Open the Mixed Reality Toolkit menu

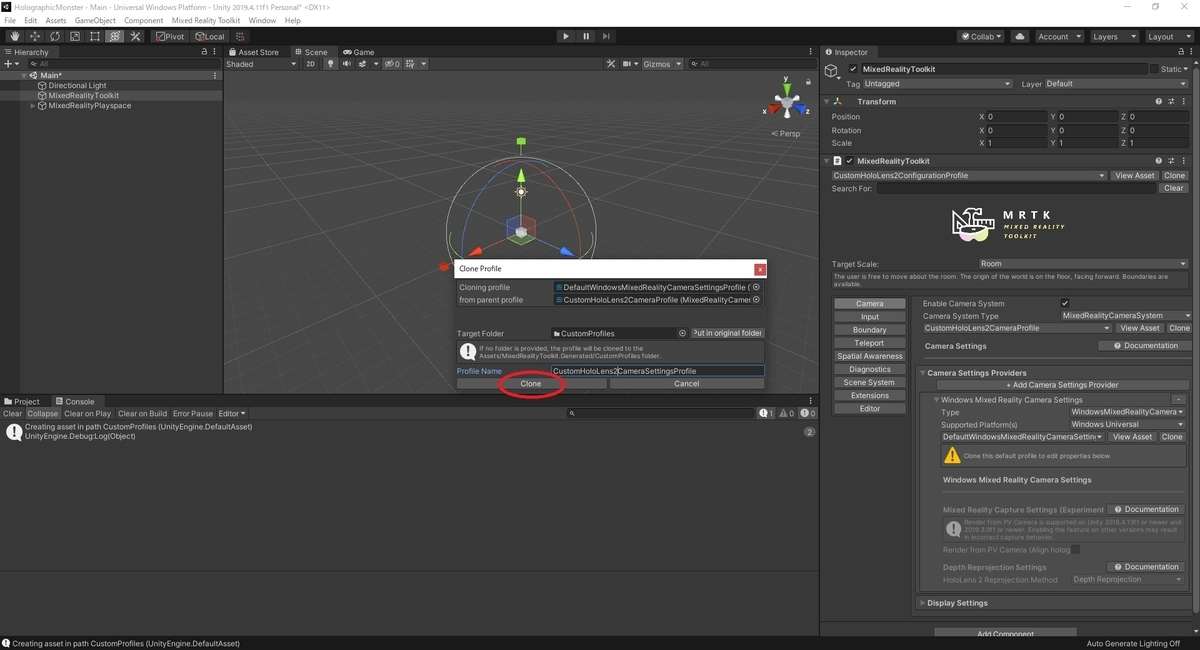pos(206,20)
